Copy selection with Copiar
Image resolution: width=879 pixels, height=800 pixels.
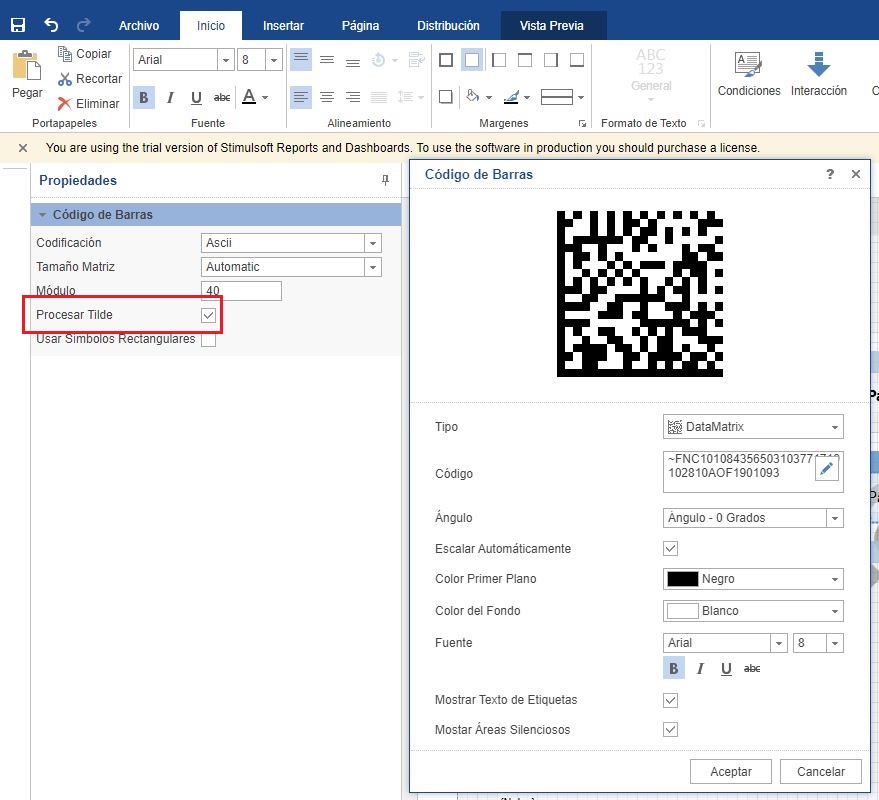tap(85, 54)
